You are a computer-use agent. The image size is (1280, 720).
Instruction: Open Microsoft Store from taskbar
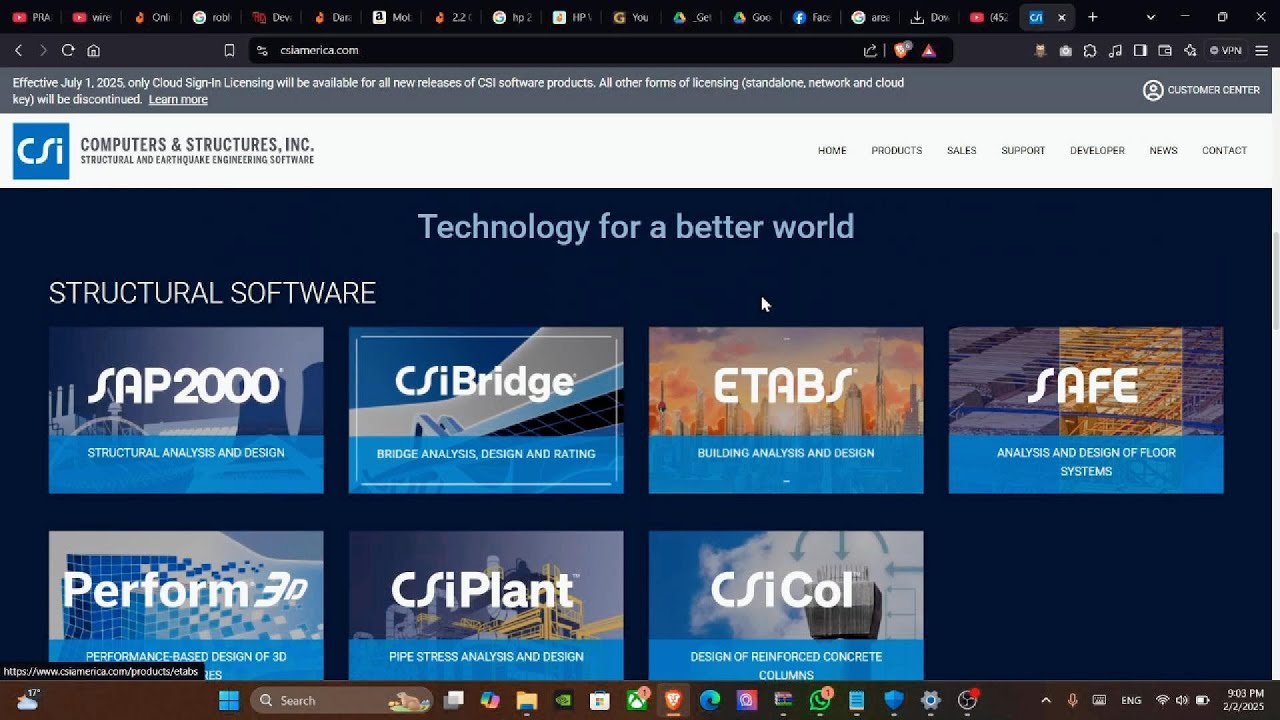(x=600, y=700)
